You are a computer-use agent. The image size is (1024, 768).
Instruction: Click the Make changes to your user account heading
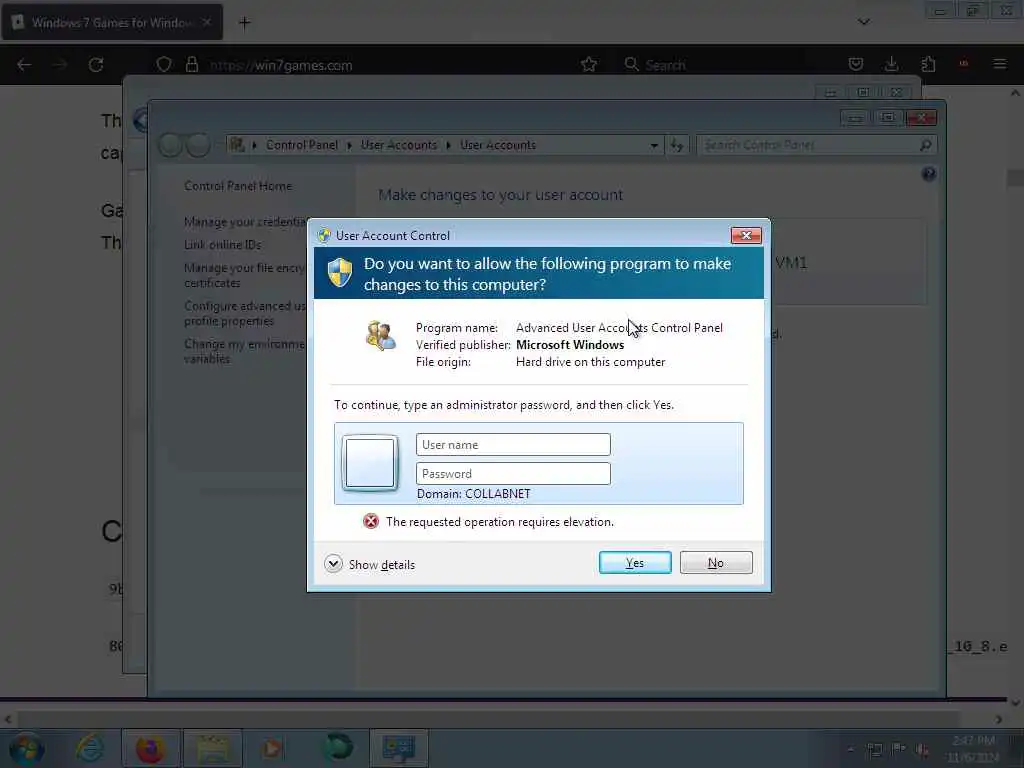[500, 195]
